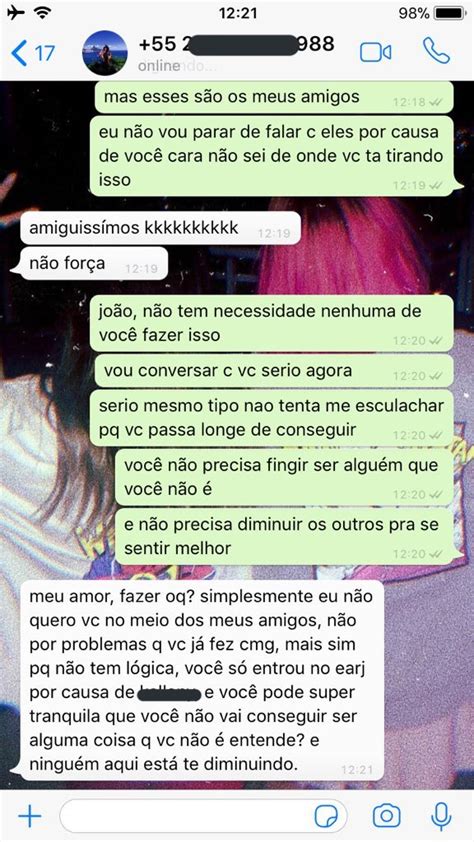
Task: Open contact's profile picture
Action: click(x=105, y=53)
